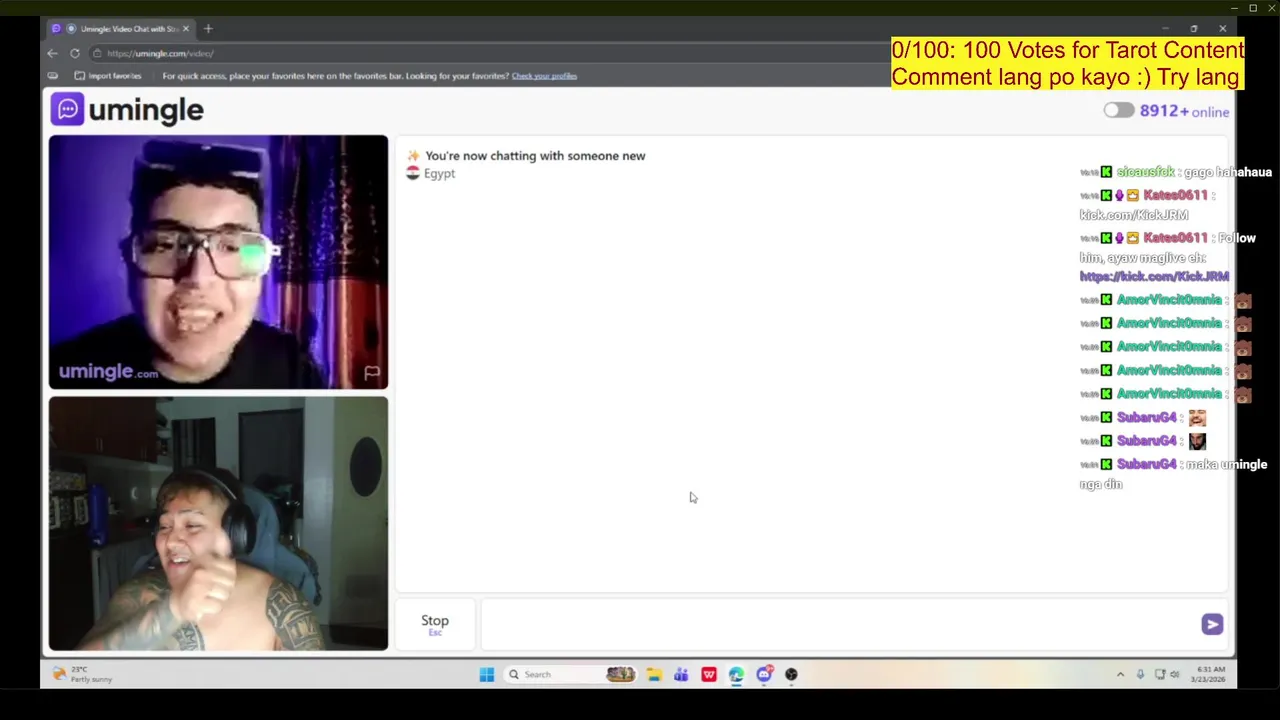This screenshot has width=1280, height=720.
Task: Open the Windows Start menu
Action: coord(486,674)
